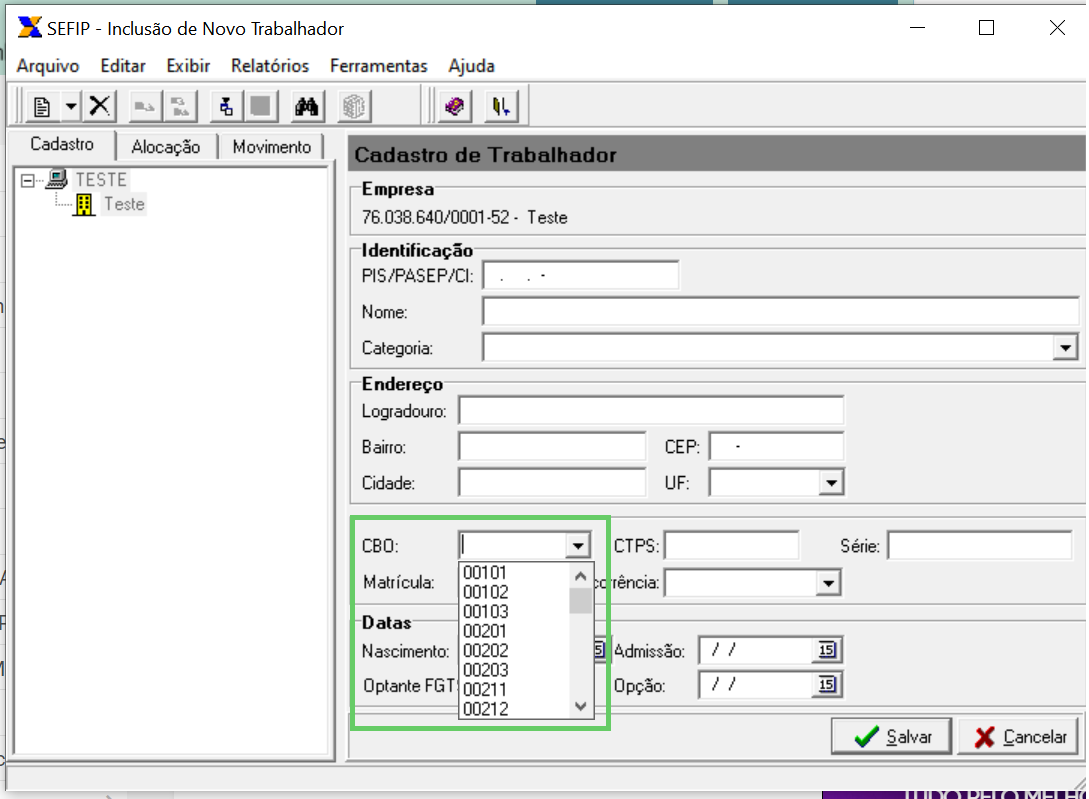Focus the Nome input field
Screen dimensions: 1089x799
click(781, 311)
